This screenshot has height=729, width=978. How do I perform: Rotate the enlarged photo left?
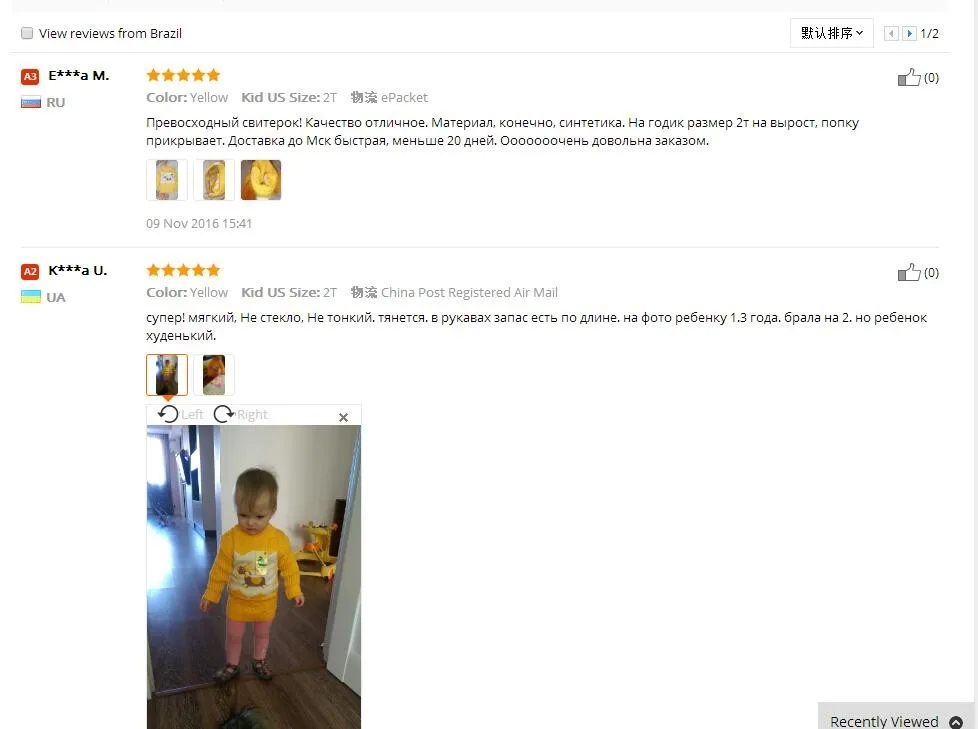pyautogui.click(x=180, y=414)
